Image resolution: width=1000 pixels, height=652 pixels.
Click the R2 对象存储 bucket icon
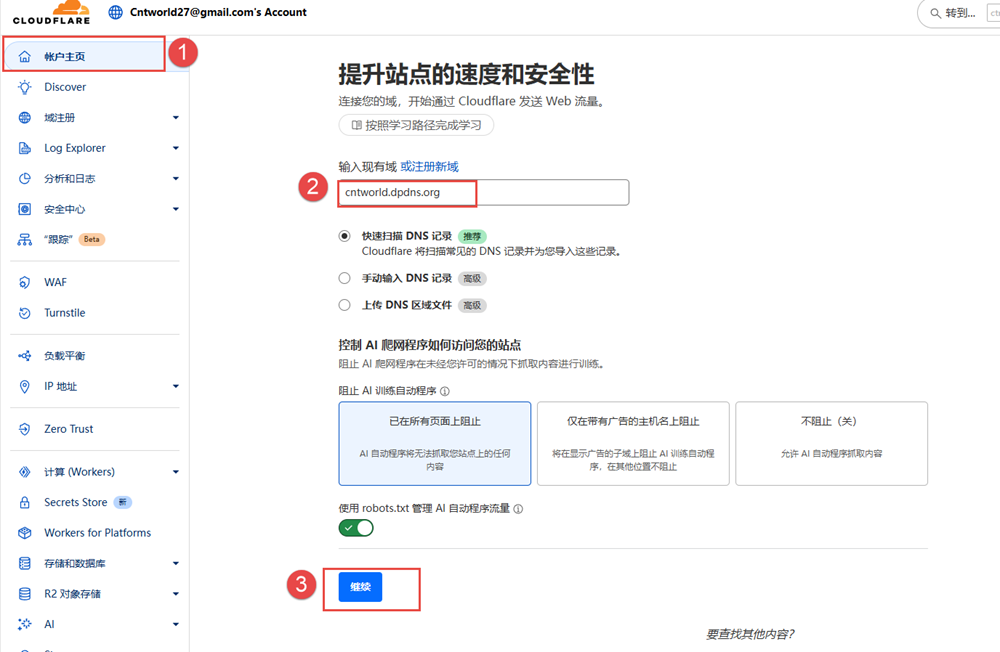(24, 594)
